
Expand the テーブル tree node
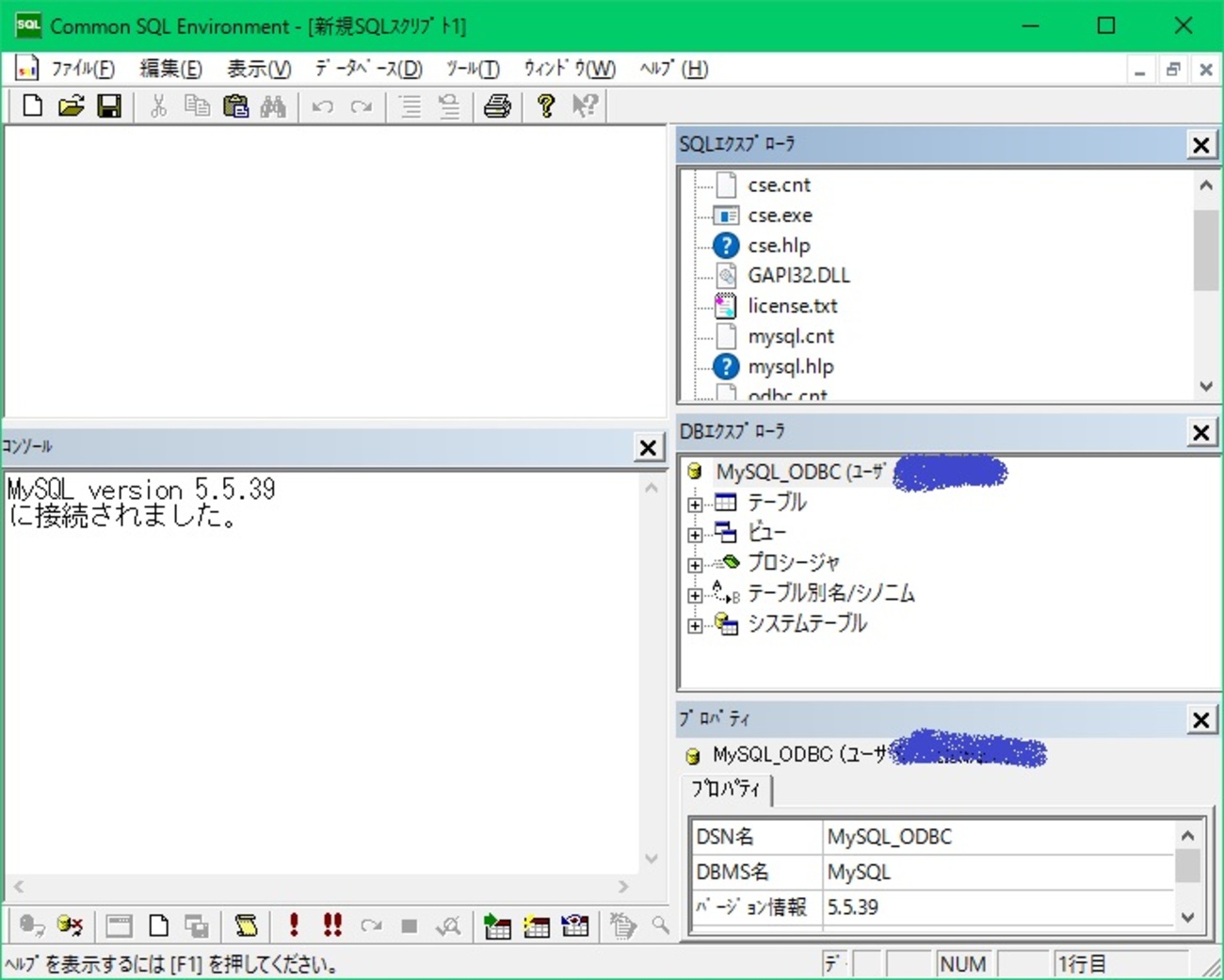(x=695, y=503)
